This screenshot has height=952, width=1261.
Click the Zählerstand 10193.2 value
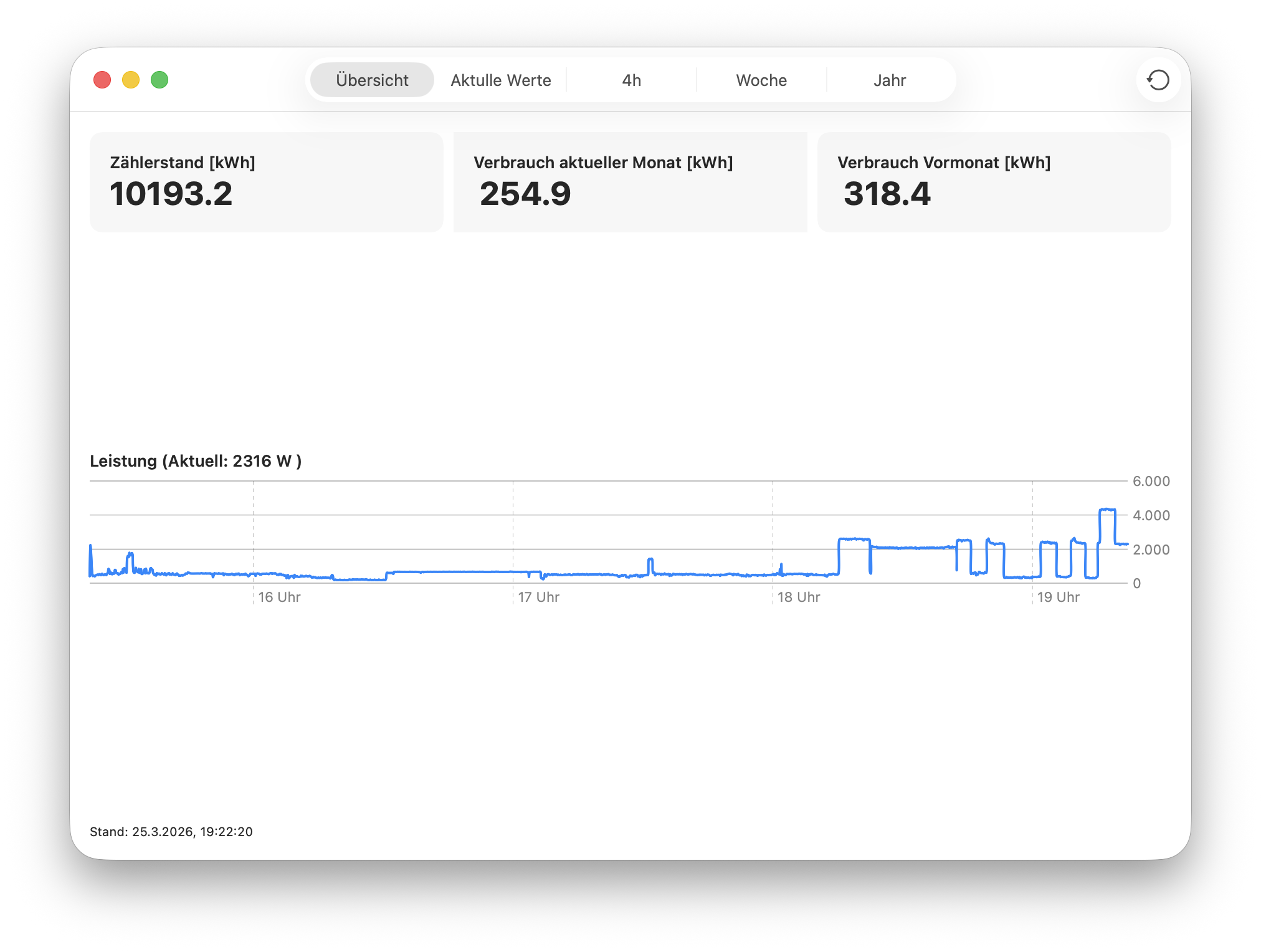pos(171,194)
